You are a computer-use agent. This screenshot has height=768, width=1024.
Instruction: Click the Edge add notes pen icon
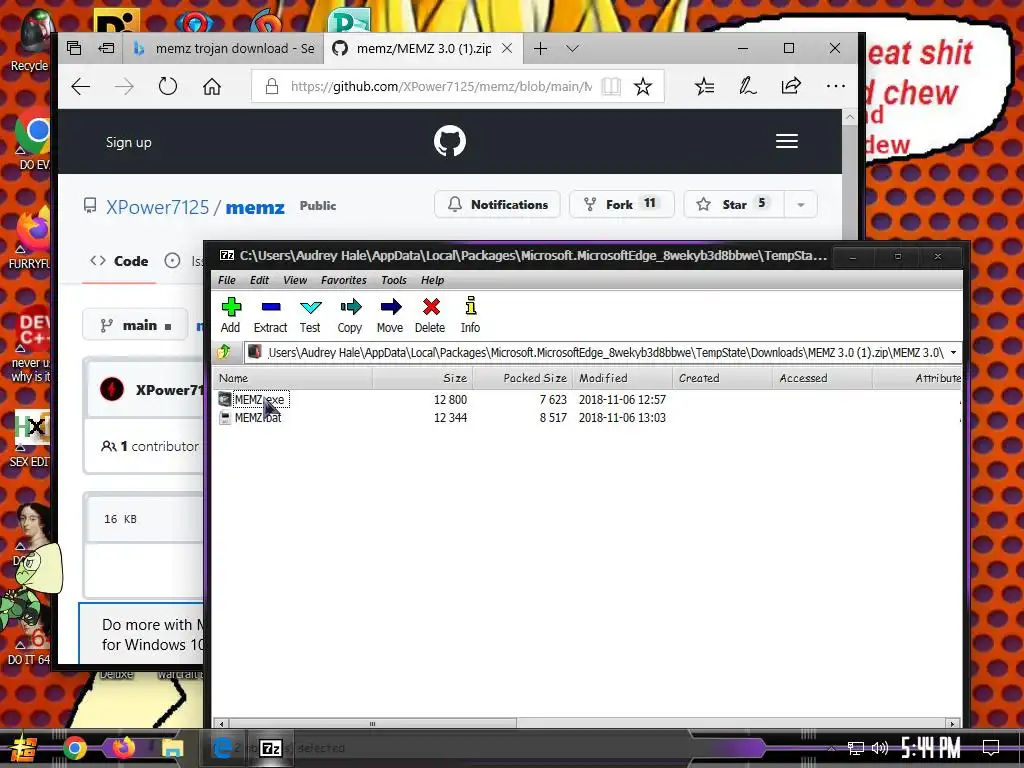tap(748, 86)
